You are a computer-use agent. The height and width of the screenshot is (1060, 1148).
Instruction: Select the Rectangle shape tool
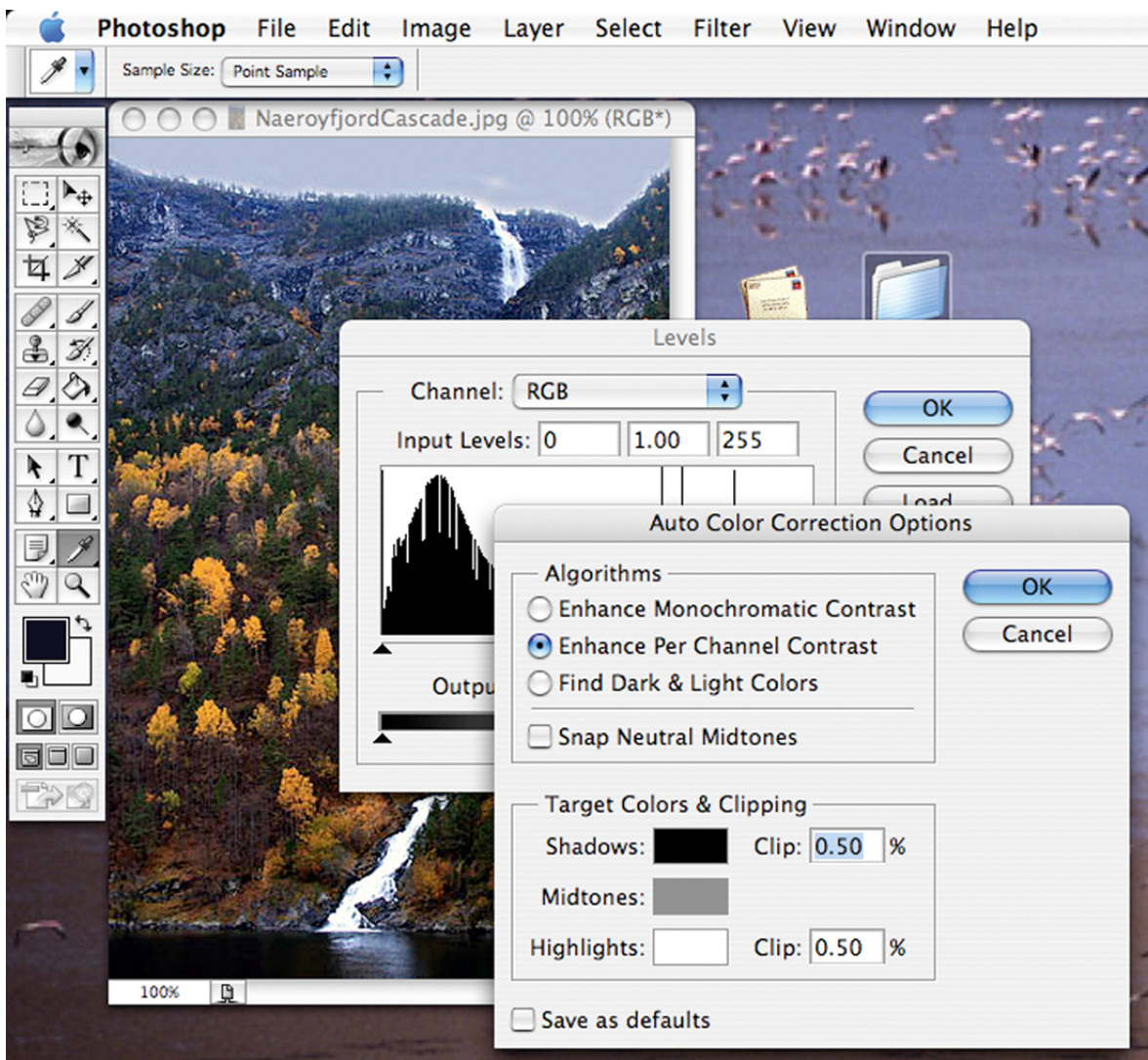(77, 504)
